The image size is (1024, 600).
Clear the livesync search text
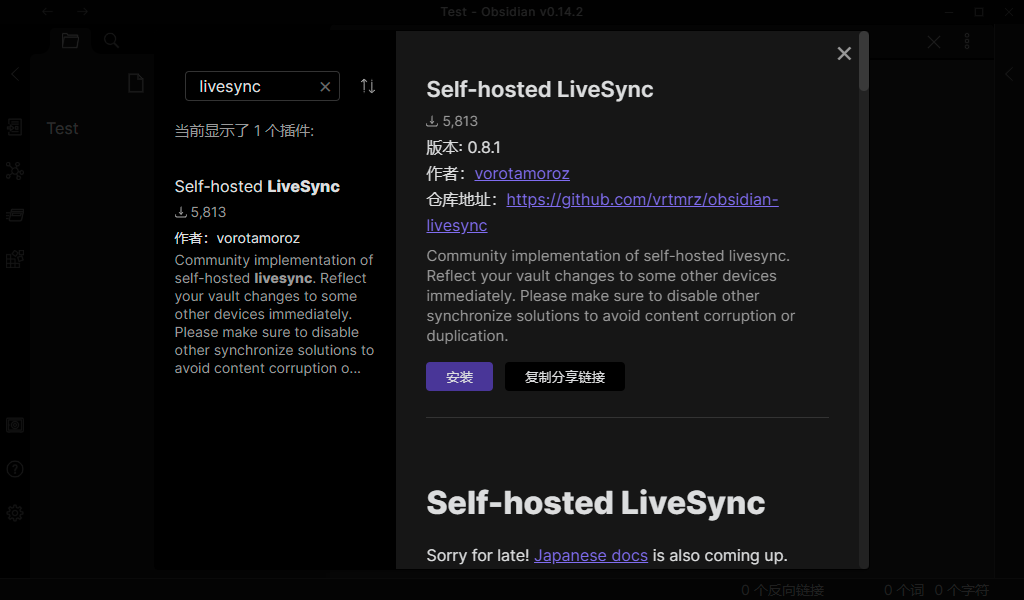point(325,87)
